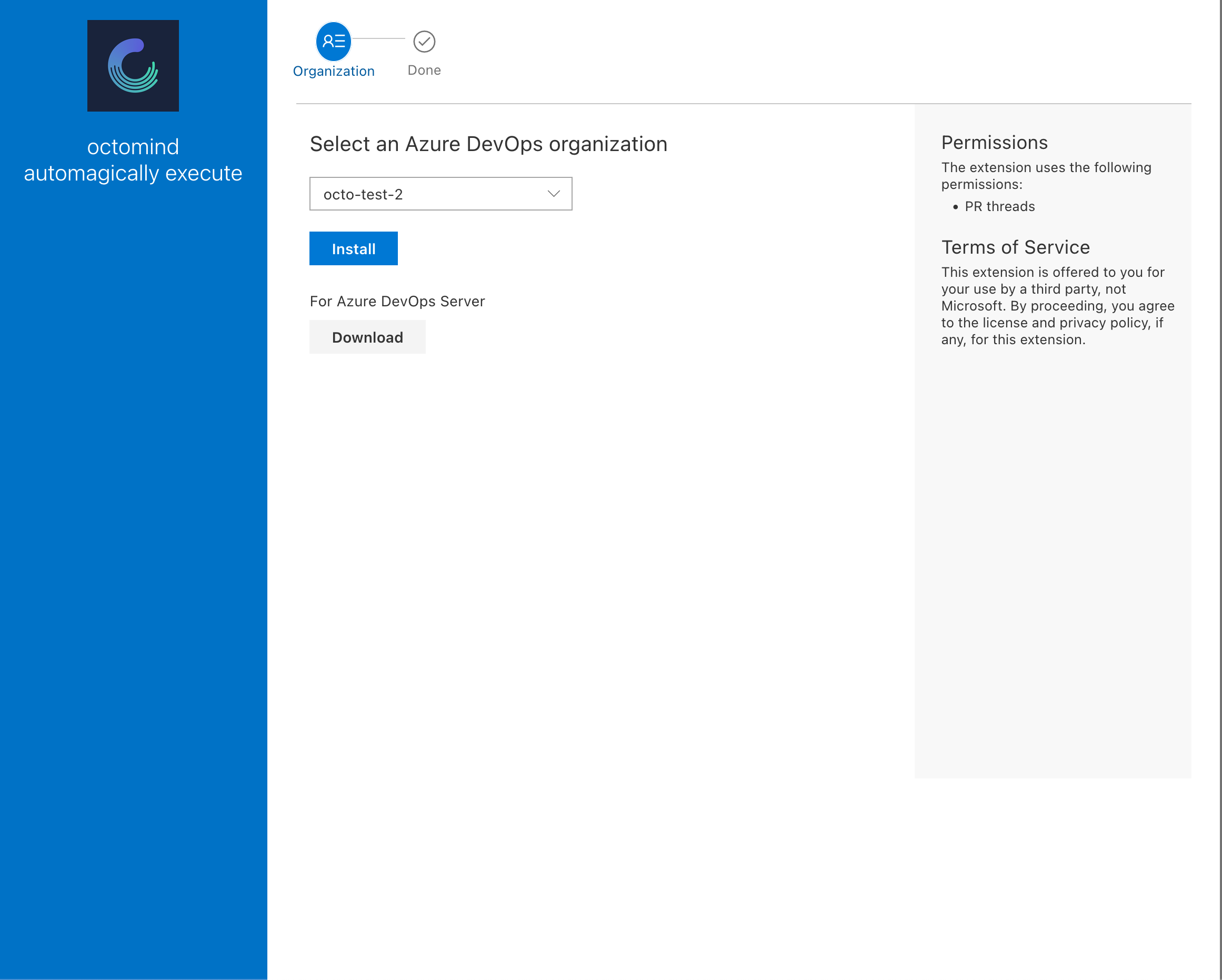Click the Permissions heading
This screenshot has width=1222, height=980.
(994, 142)
